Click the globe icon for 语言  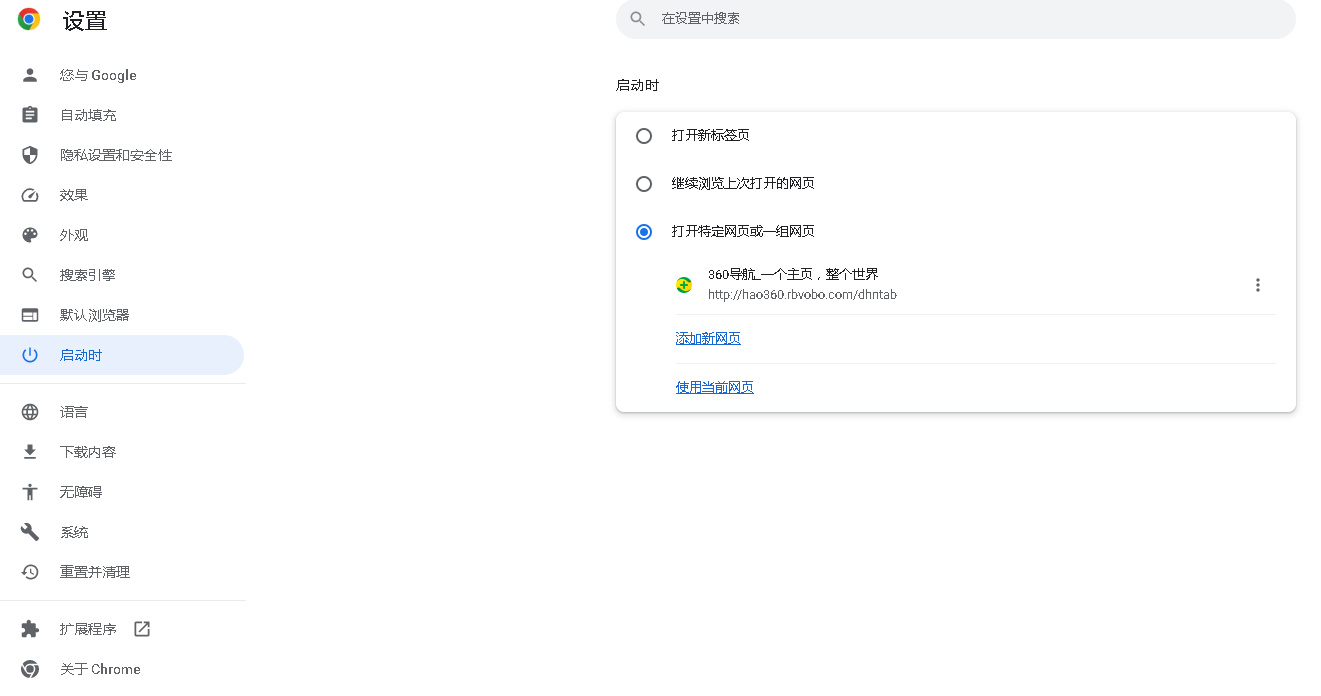(x=30, y=412)
